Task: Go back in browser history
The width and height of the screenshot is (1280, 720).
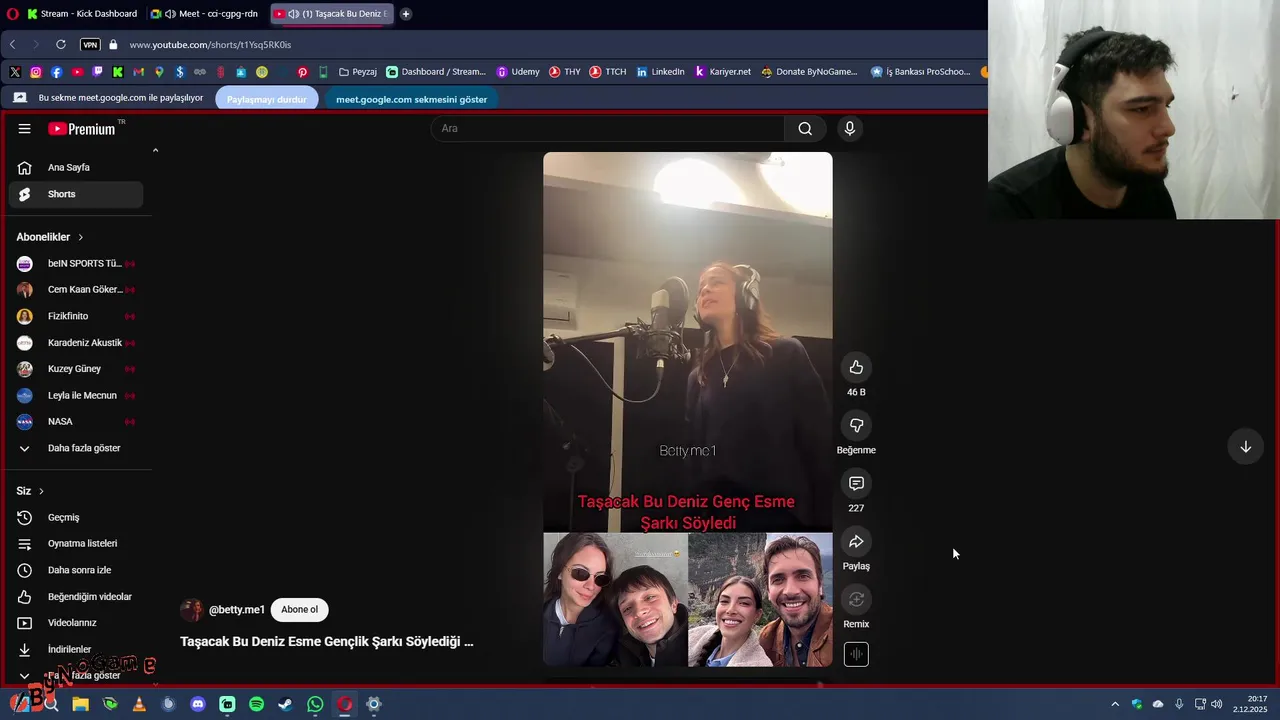Action: click(x=12, y=44)
